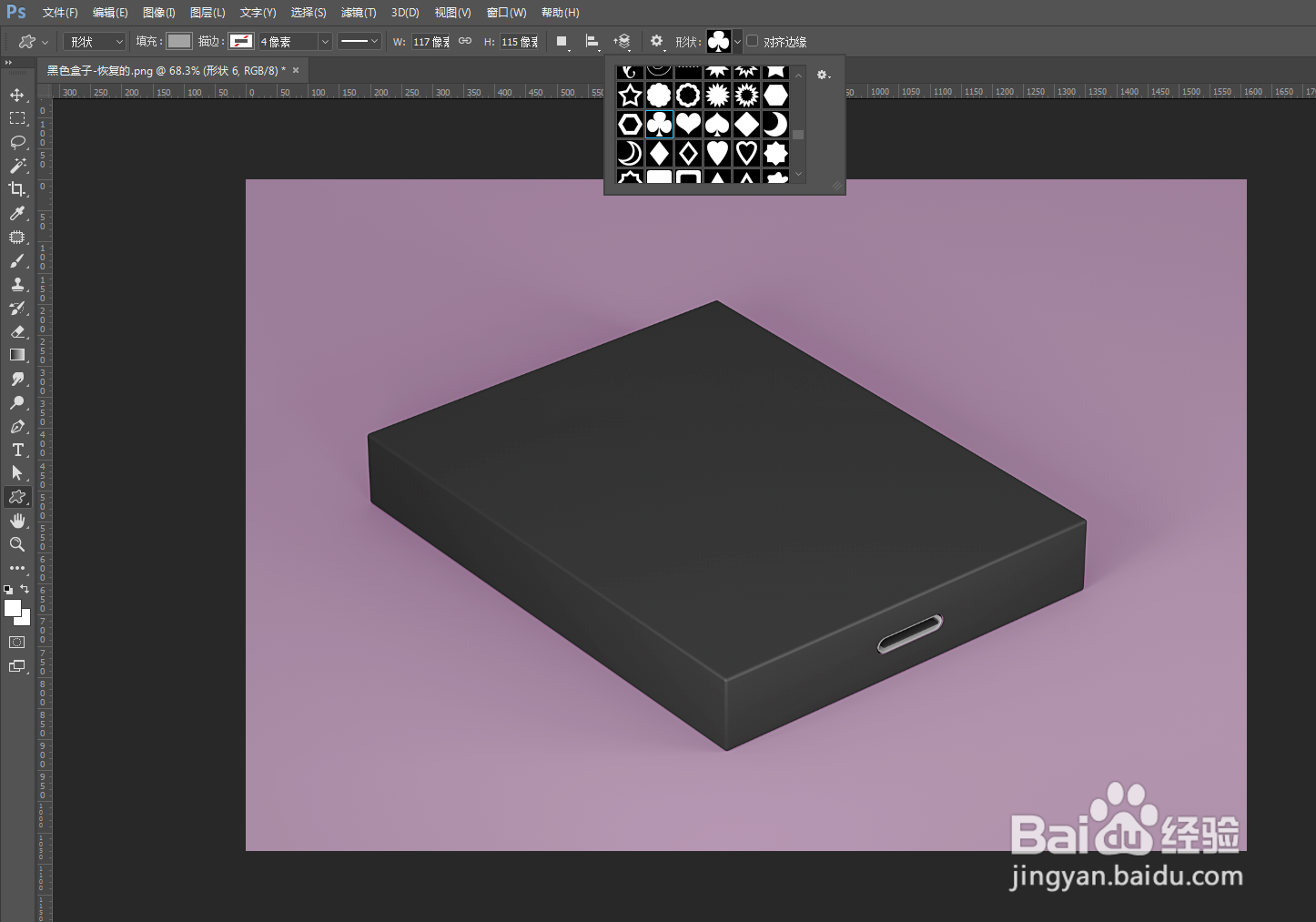This screenshot has height=922, width=1316.
Task: Select the Magic Wand tool
Action: pos(17,166)
